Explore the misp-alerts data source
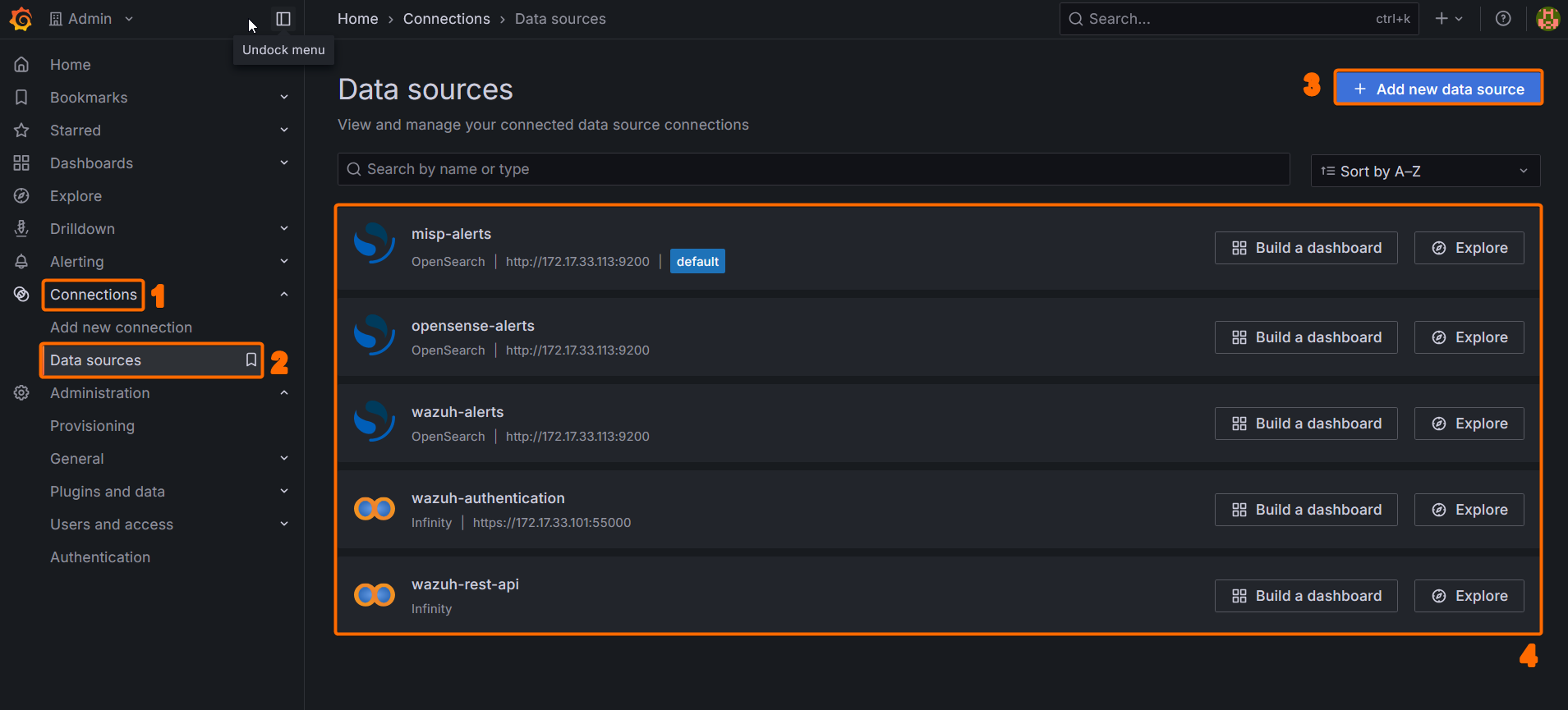The width and height of the screenshot is (1568, 710). (x=1469, y=248)
